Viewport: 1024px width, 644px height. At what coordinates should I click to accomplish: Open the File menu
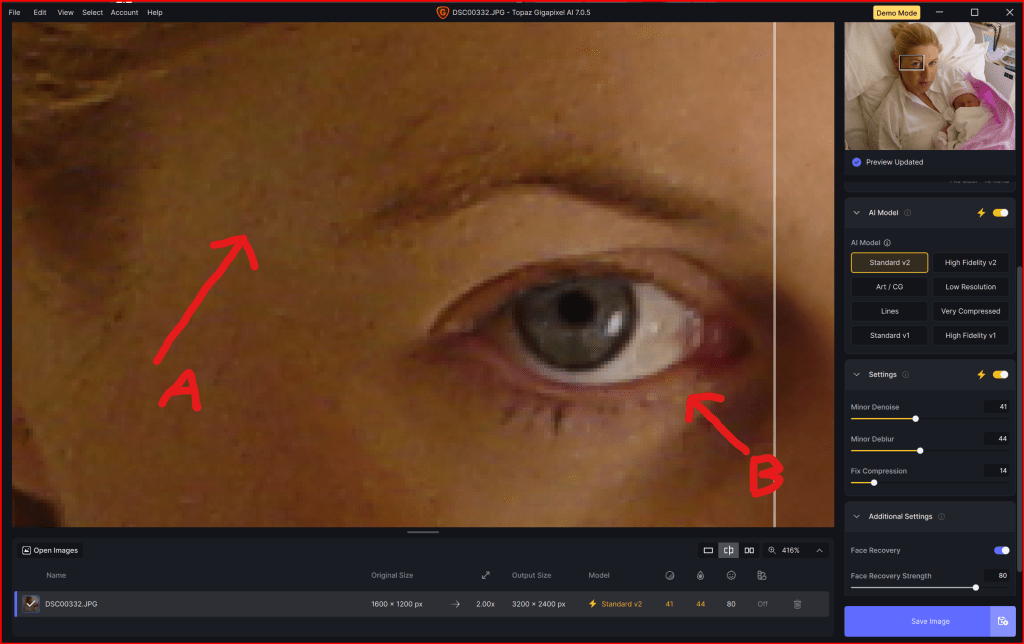[x=14, y=12]
